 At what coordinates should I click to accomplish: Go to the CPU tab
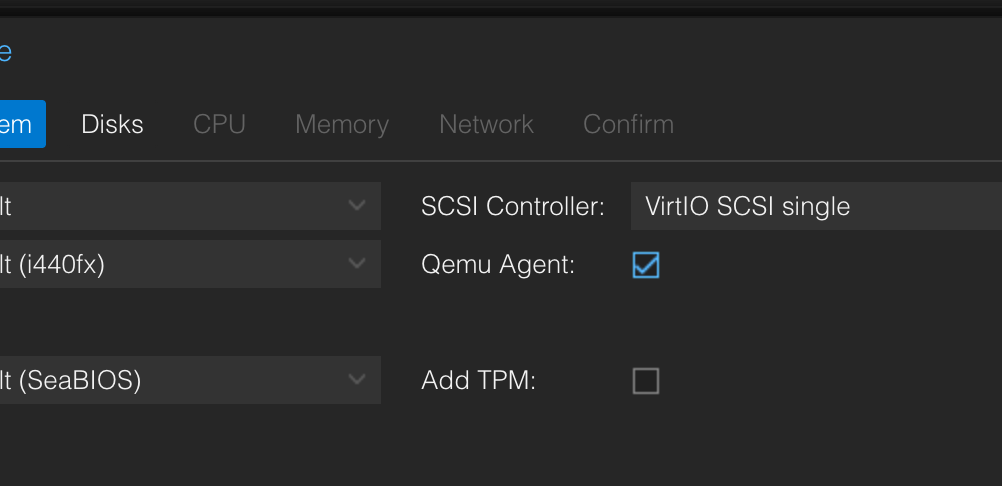point(219,124)
